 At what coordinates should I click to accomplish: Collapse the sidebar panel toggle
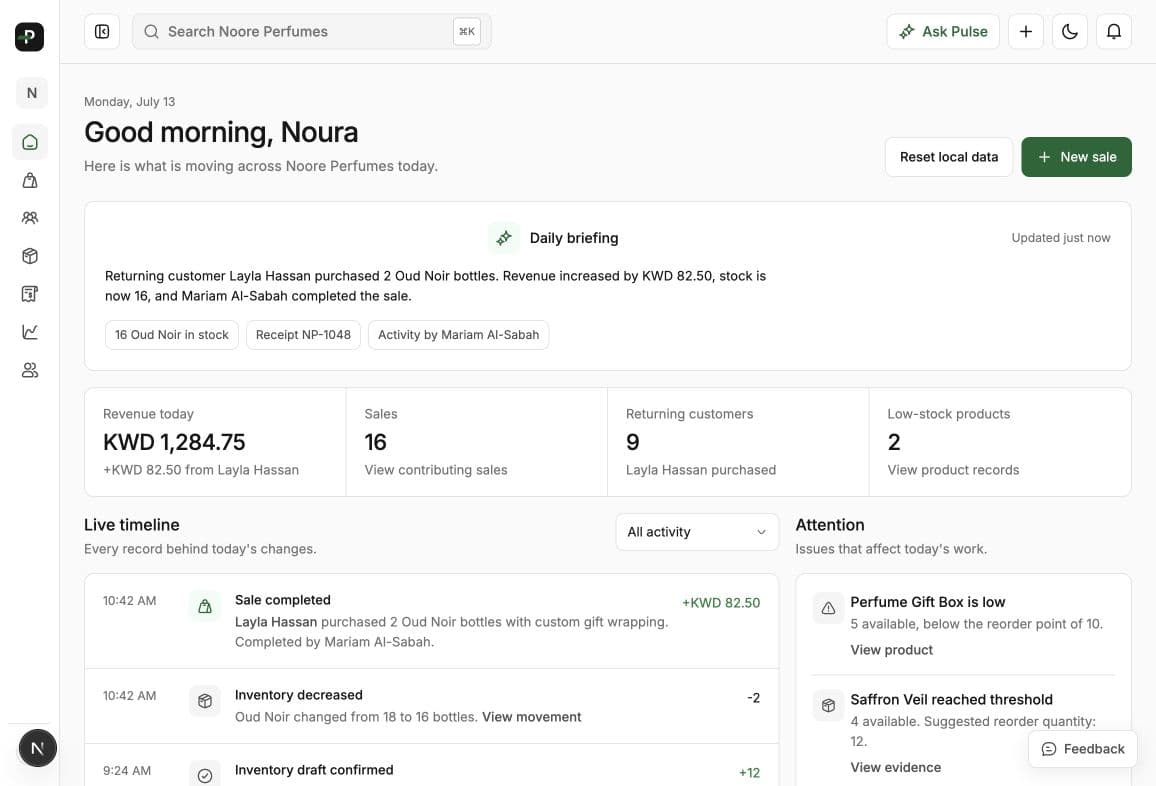coord(102,32)
